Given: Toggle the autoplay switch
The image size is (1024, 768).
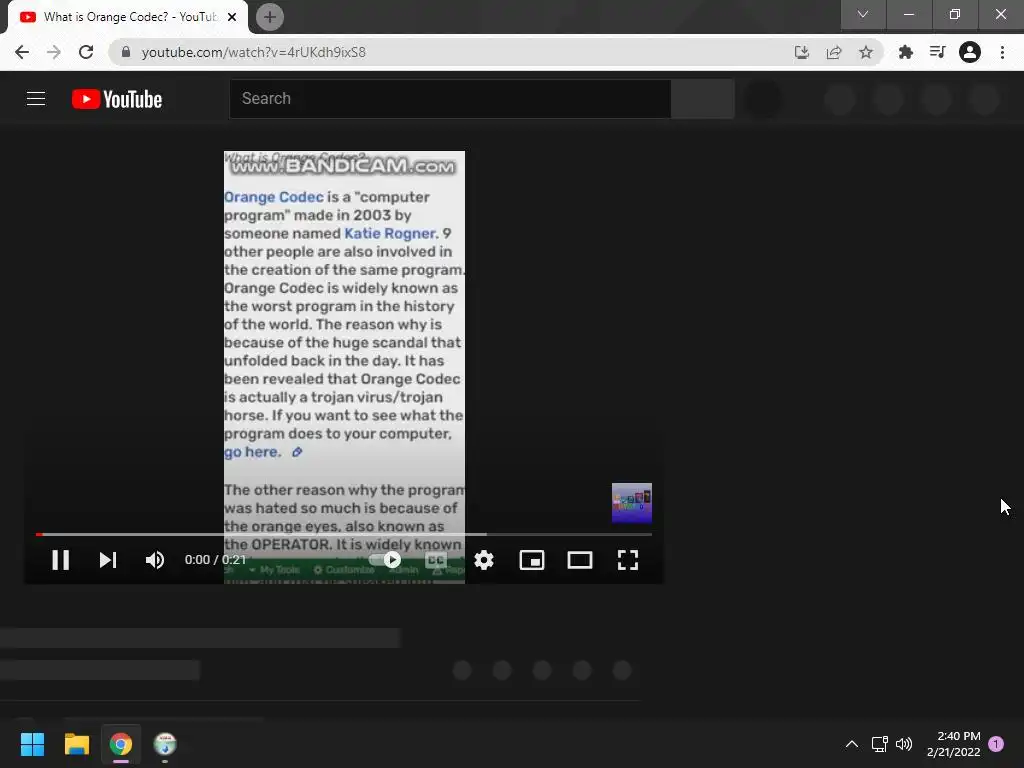Looking at the screenshot, I should point(385,560).
